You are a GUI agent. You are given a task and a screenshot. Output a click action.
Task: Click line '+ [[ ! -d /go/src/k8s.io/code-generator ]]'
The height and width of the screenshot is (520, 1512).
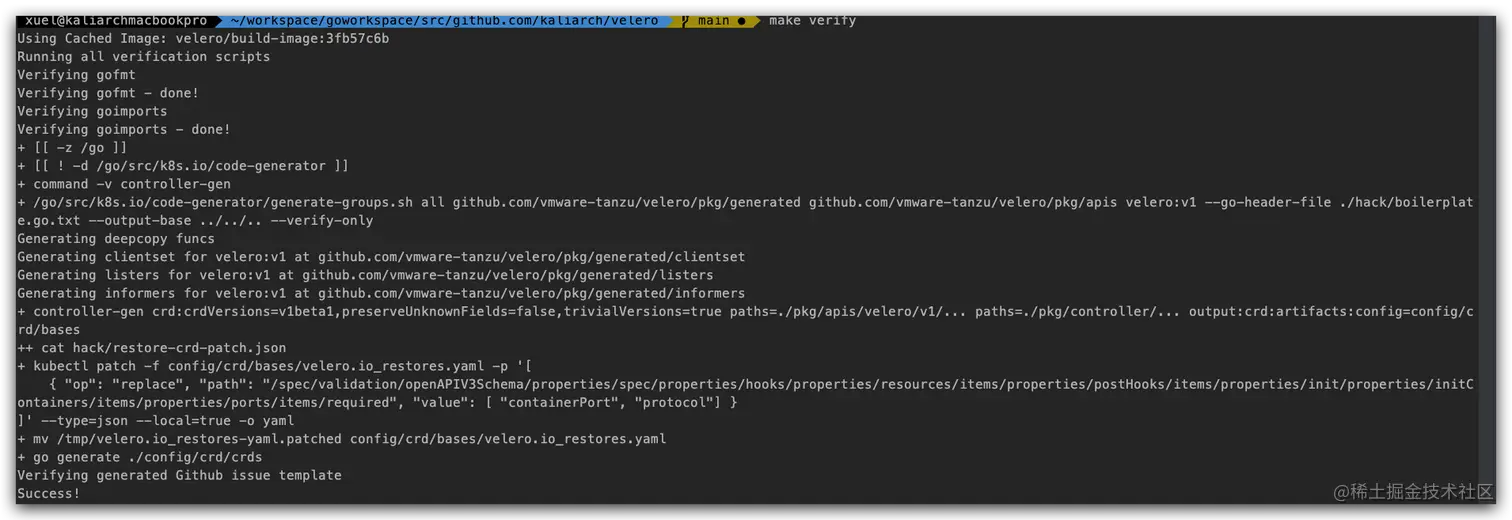click(x=183, y=166)
